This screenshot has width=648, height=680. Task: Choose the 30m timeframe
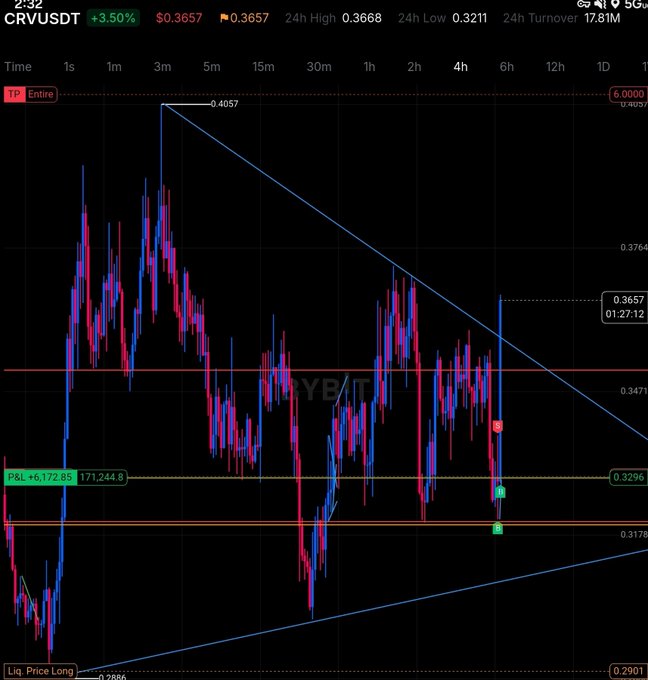319,67
